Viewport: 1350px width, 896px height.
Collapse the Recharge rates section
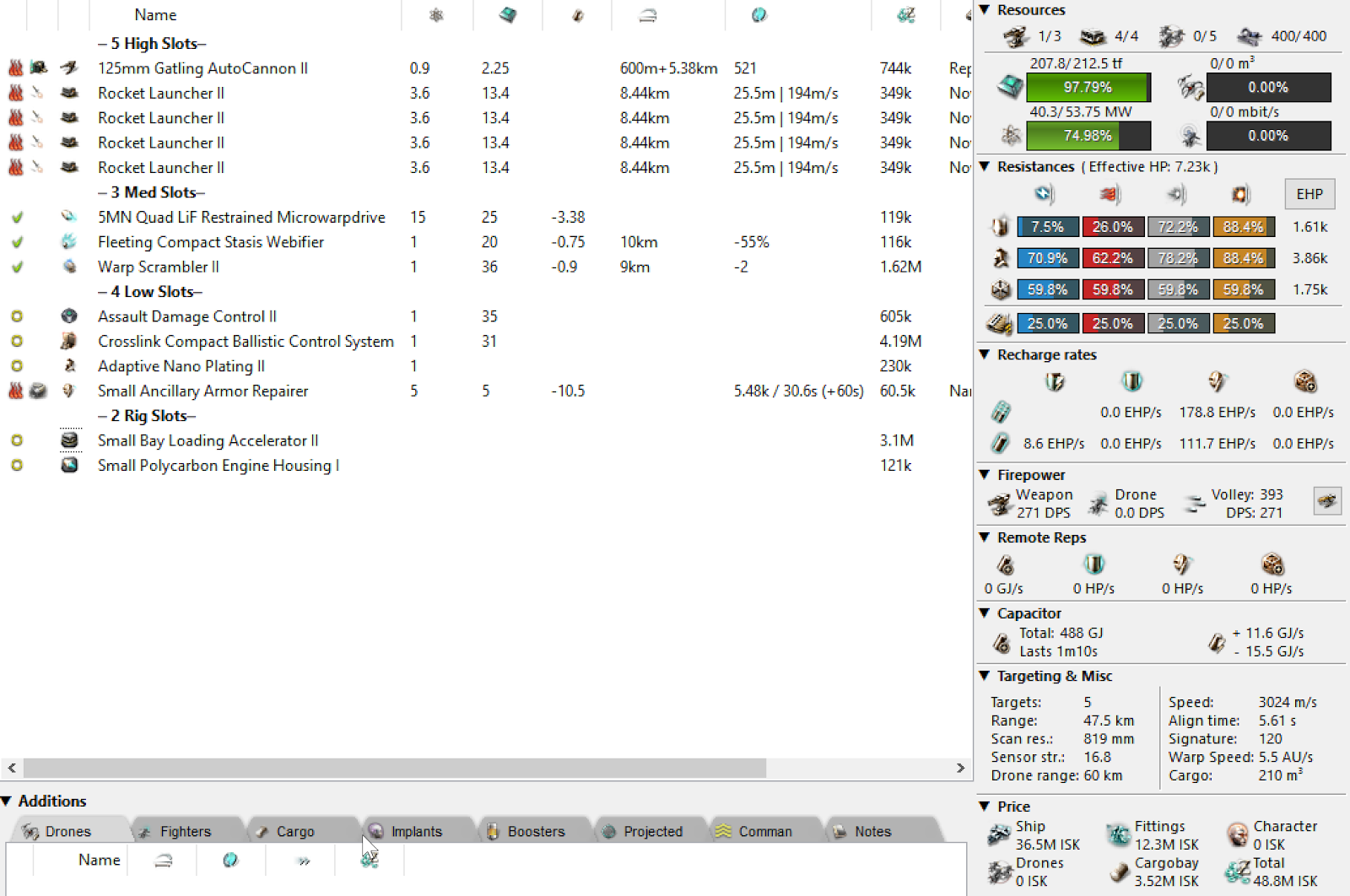(984, 354)
